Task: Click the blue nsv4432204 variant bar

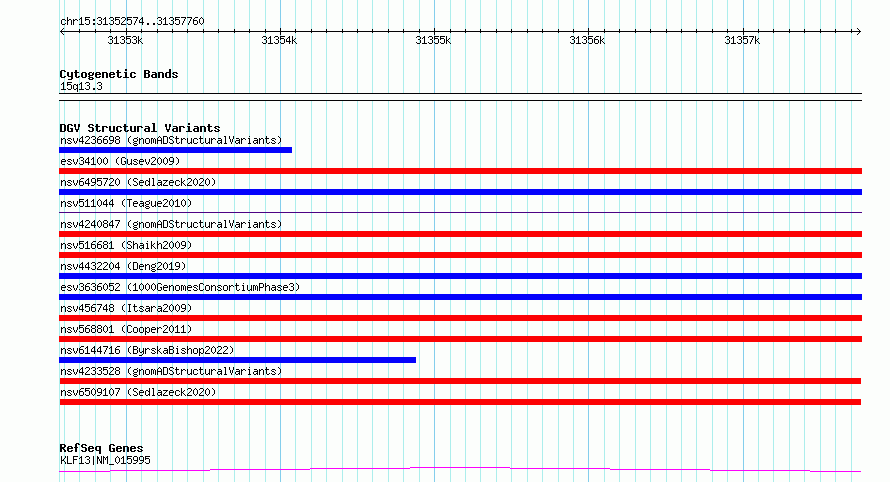Action: [x=460, y=276]
